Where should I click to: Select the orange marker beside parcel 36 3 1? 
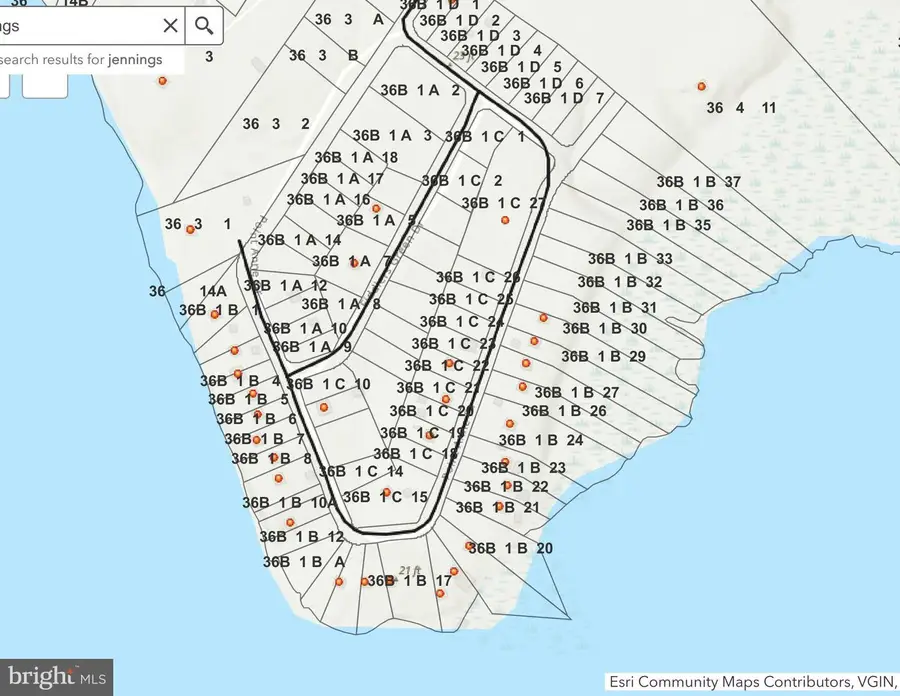tap(190, 229)
